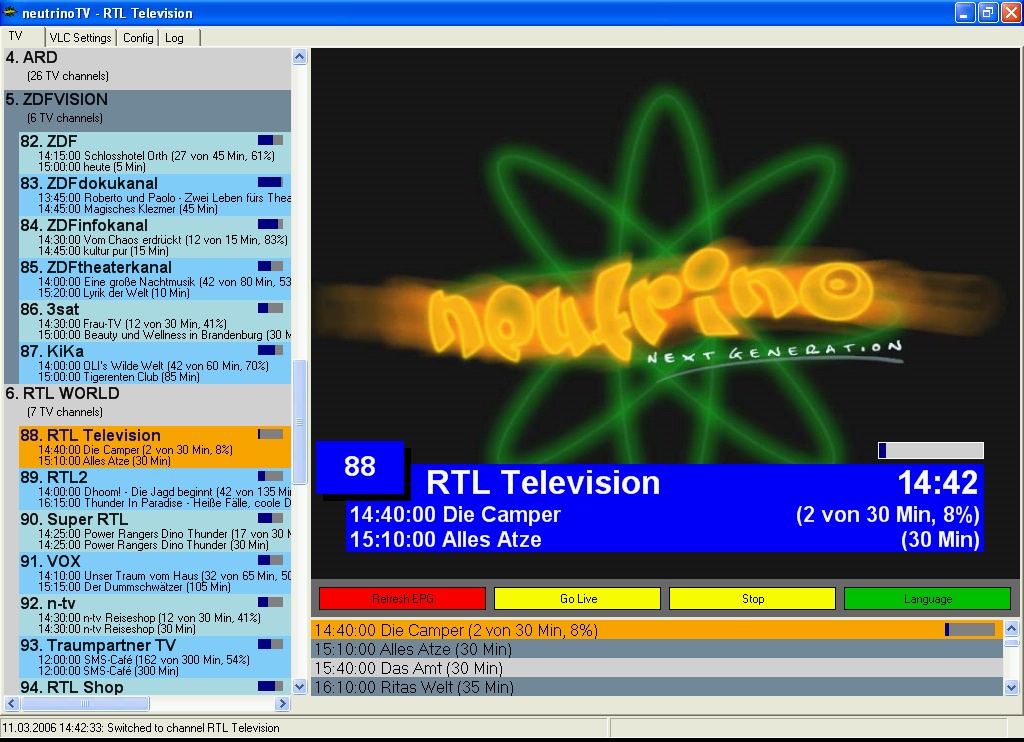Click the channel list horizontal scrollbar thumb
The height and width of the screenshot is (742, 1024).
[x=85, y=703]
